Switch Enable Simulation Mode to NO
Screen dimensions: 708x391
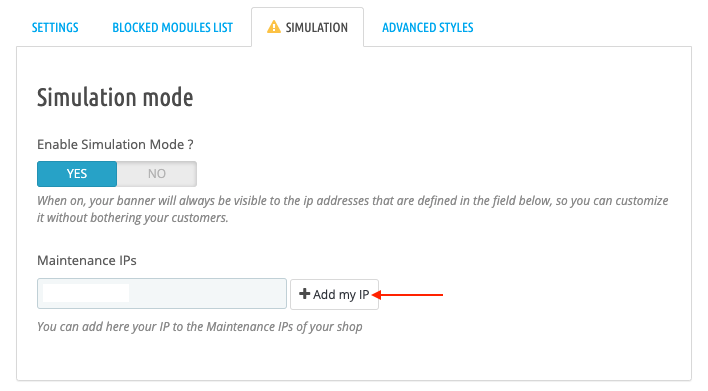pyautogui.click(x=157, y=174)
